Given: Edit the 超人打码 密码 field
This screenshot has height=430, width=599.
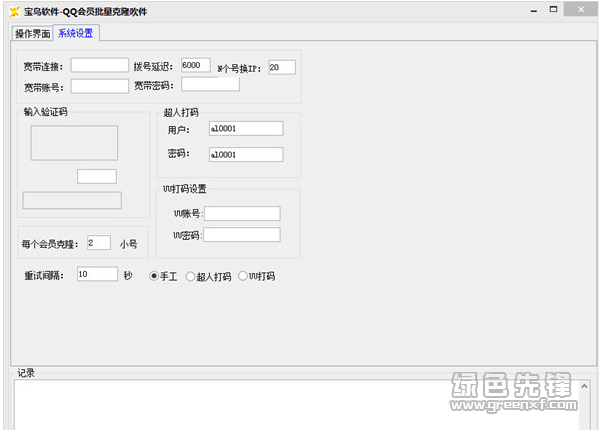Looking at the screenshot, I should (x=246, y=155).
